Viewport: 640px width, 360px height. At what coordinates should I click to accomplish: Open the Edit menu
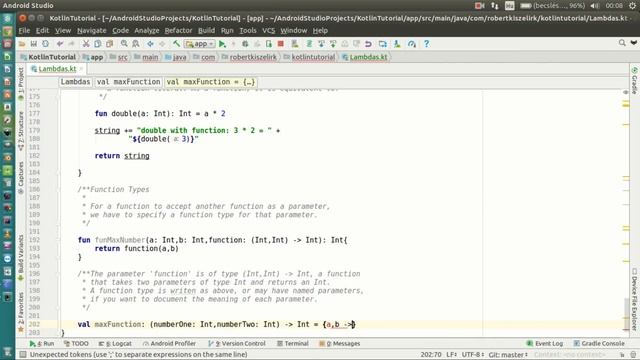[x=42, y=31]
